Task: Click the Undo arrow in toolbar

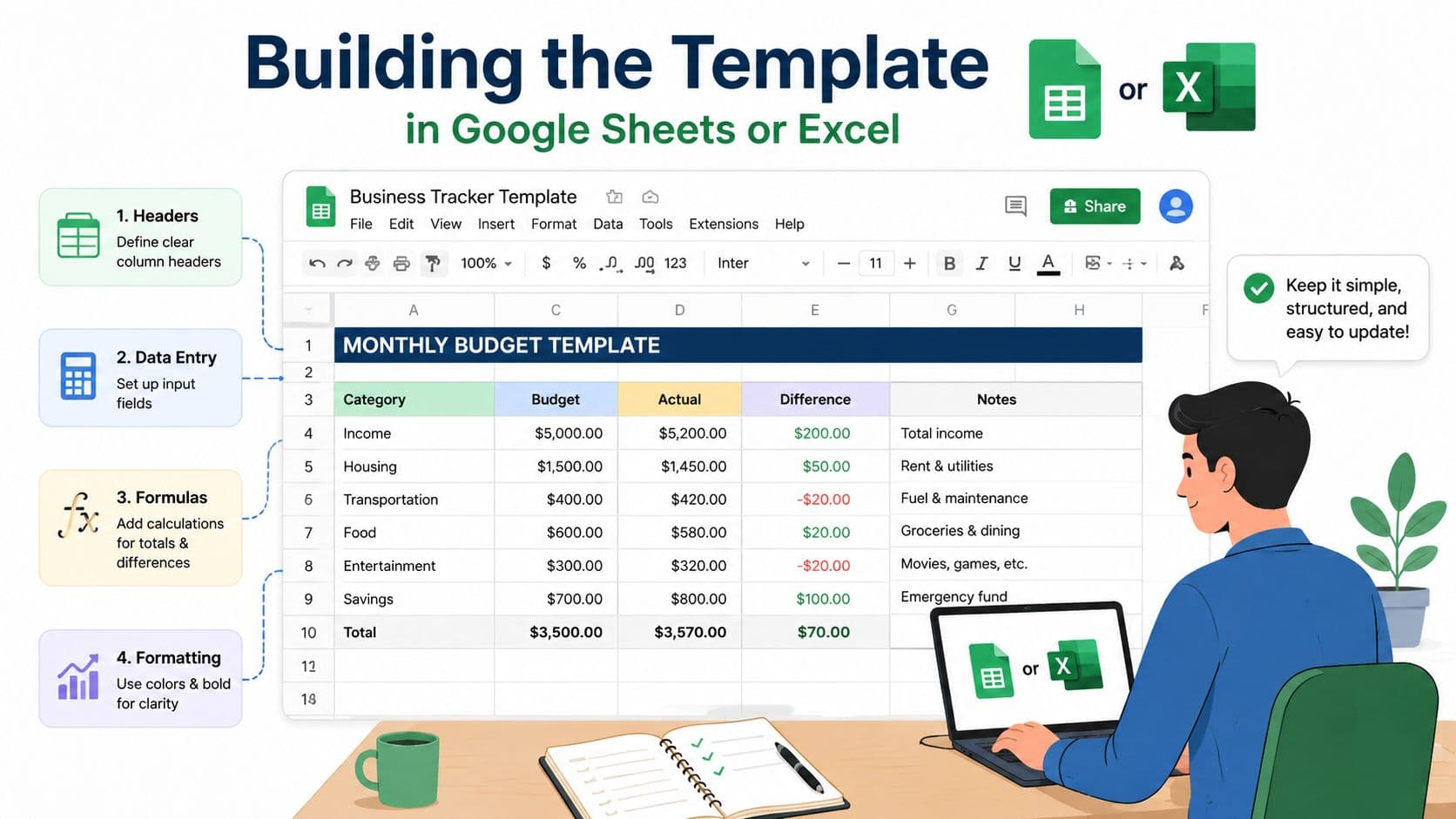Action: pyautogui.click(x=317, y=264)
